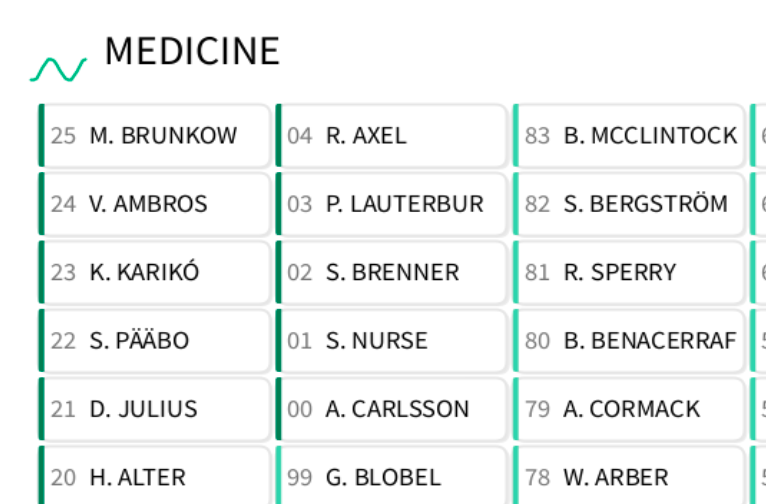
Task: Choose the S. Pääbo card
Action: pos(155,341)
